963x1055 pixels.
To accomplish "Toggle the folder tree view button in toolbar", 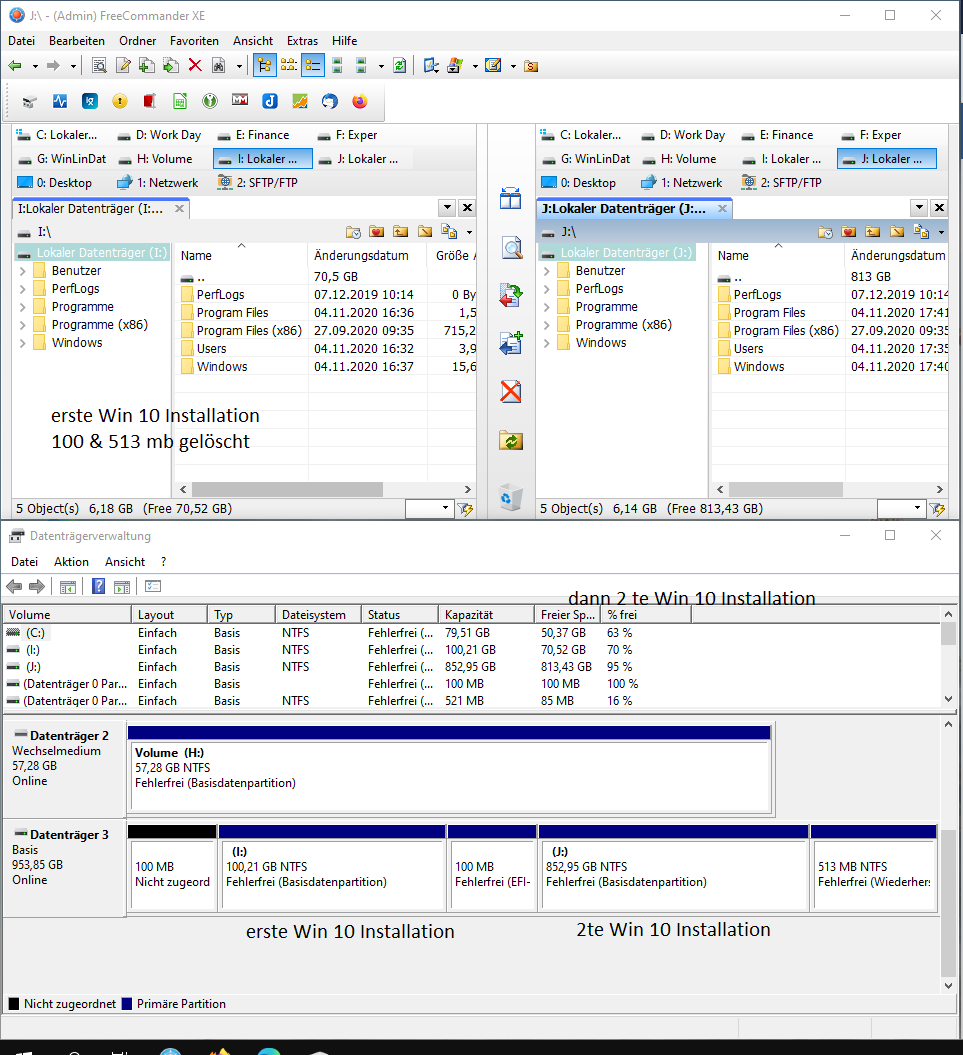I will click(x=264, y=65).
